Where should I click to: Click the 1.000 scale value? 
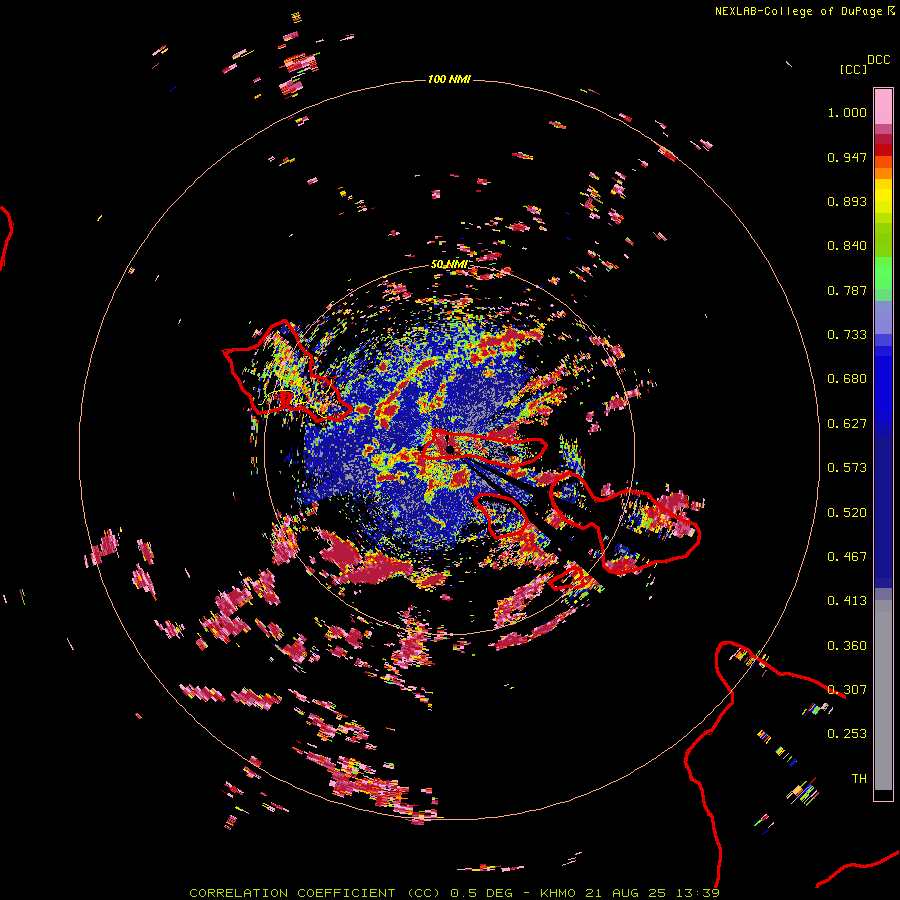tap(847, 112)
